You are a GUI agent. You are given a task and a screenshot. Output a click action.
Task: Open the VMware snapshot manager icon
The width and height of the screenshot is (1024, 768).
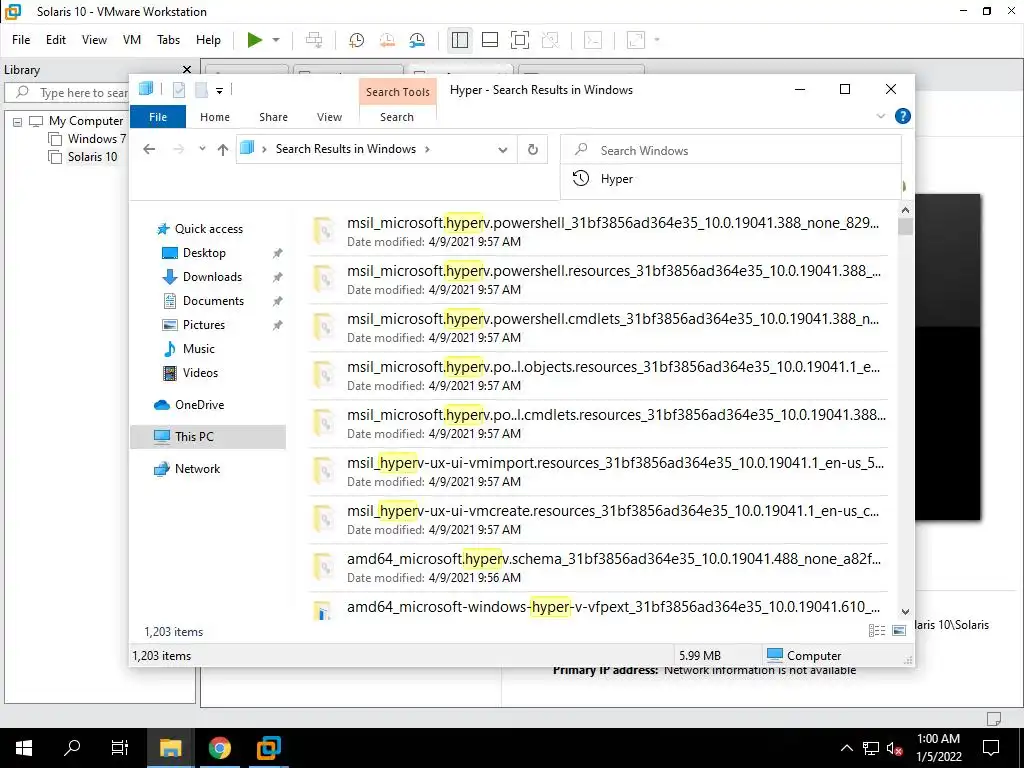417,40
